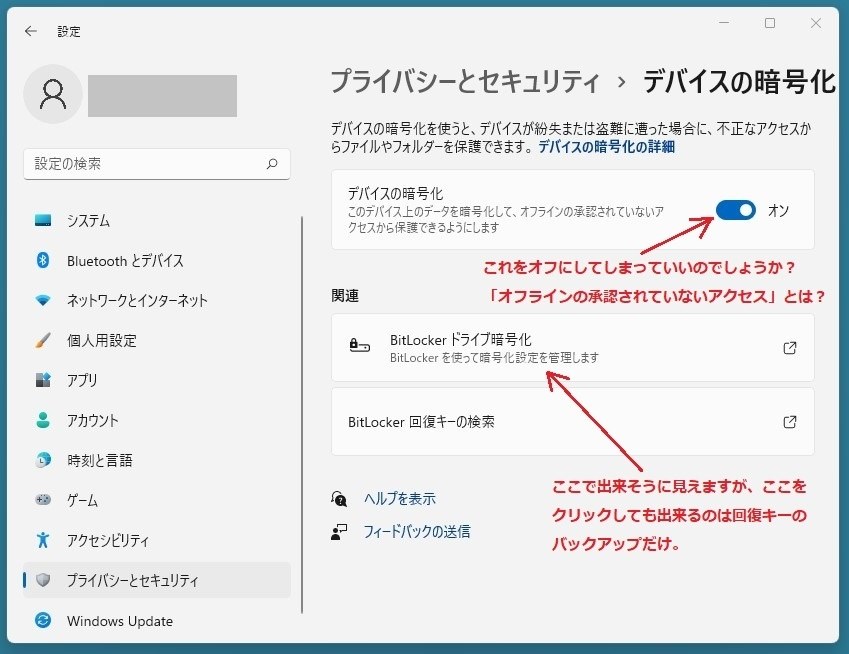Turn off the デバイスの暗号化 toggle
The height and width of the screenshot is (654, 849).
tap(735, 210)
